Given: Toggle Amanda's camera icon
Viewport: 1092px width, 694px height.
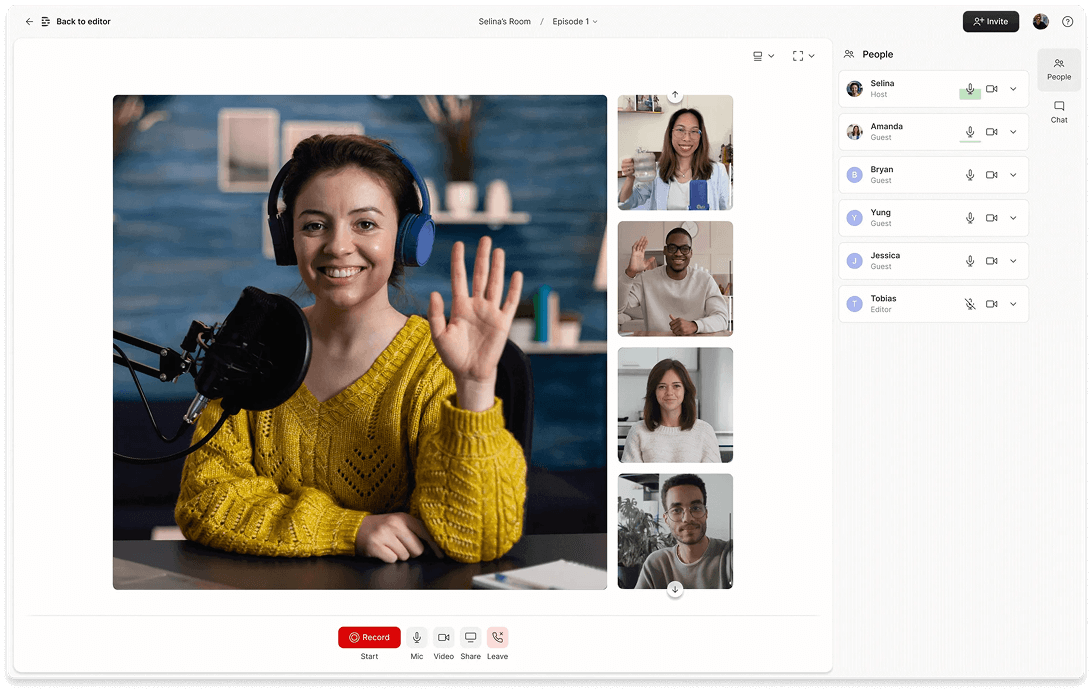Looking at the screenshot, I should tap(991, 132).
